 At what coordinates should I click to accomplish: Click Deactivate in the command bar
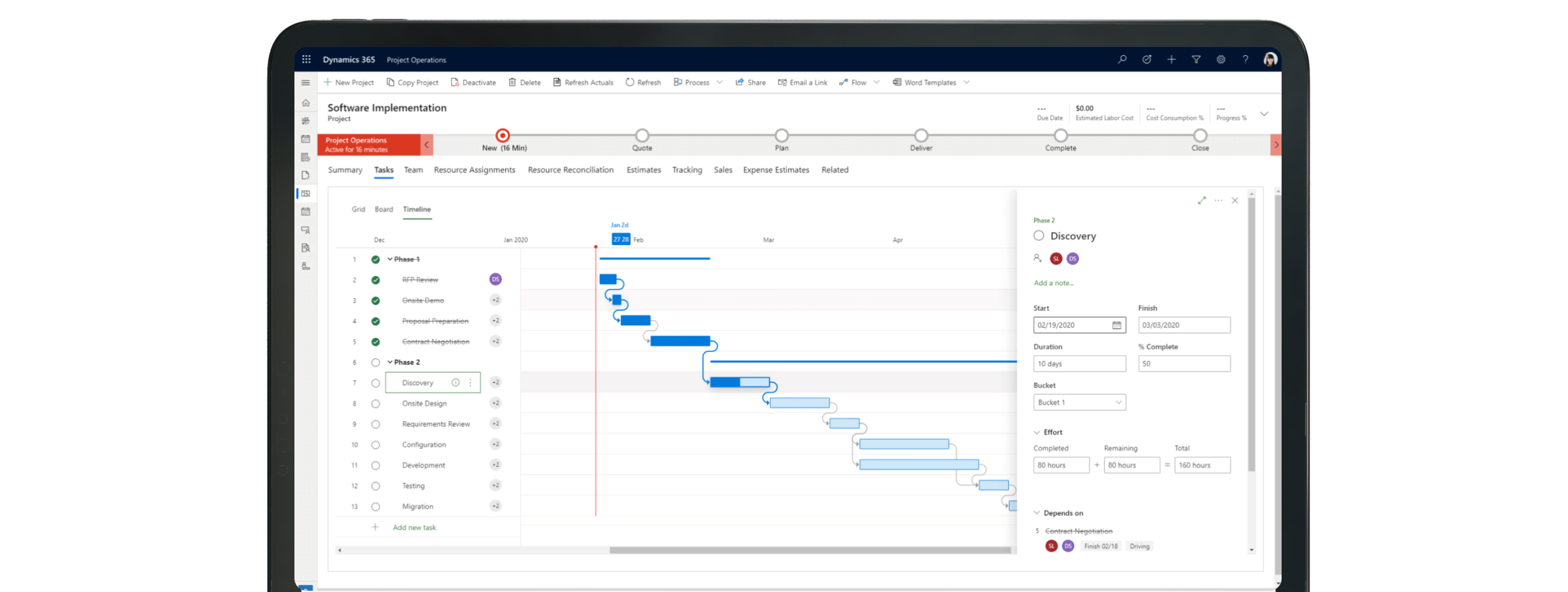[473, 82]
